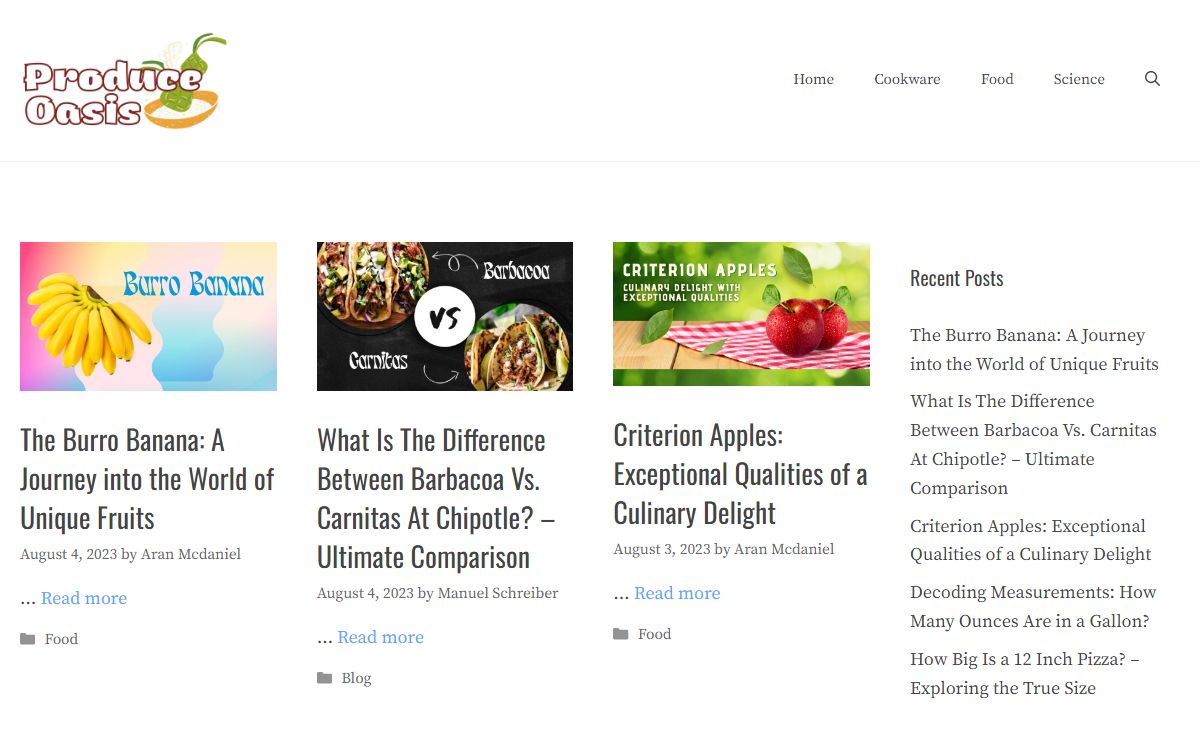Click August 4, 2023 date on Barbacoa post
Screen dimensions: 1200x740
365,593
